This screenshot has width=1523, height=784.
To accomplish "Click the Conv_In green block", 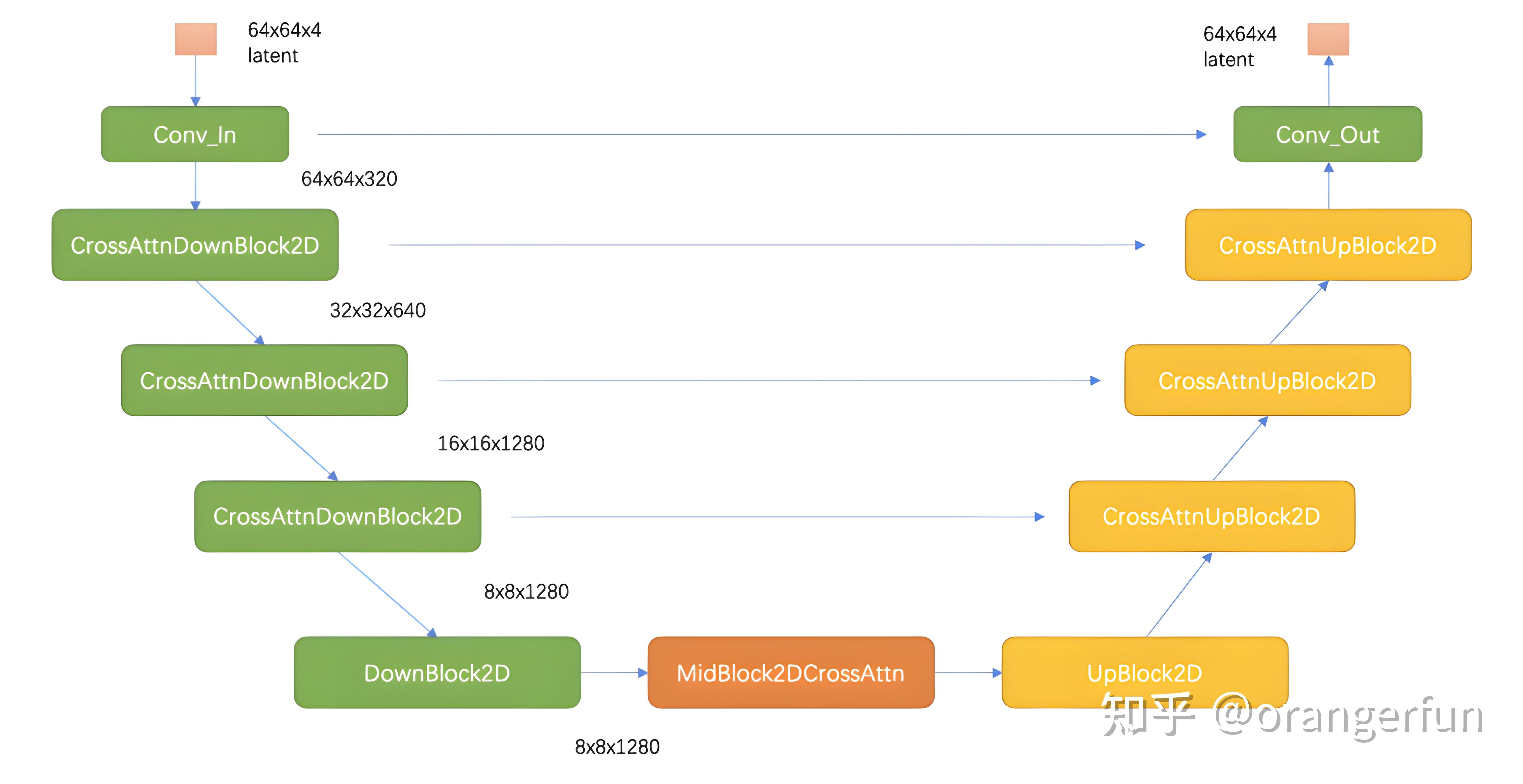I will pyautogui.click(x=195, y=134).
